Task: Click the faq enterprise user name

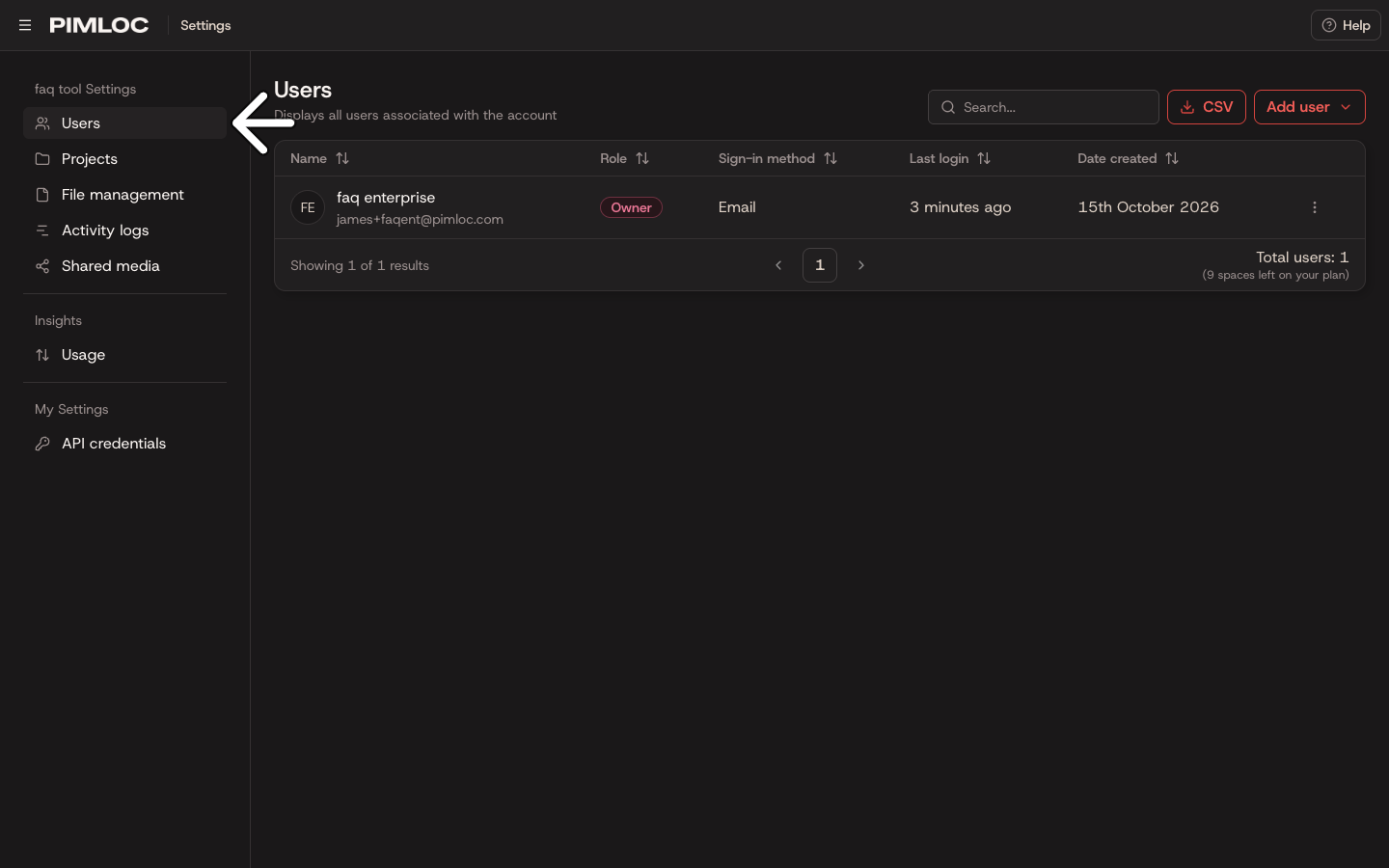Action: 386,198
